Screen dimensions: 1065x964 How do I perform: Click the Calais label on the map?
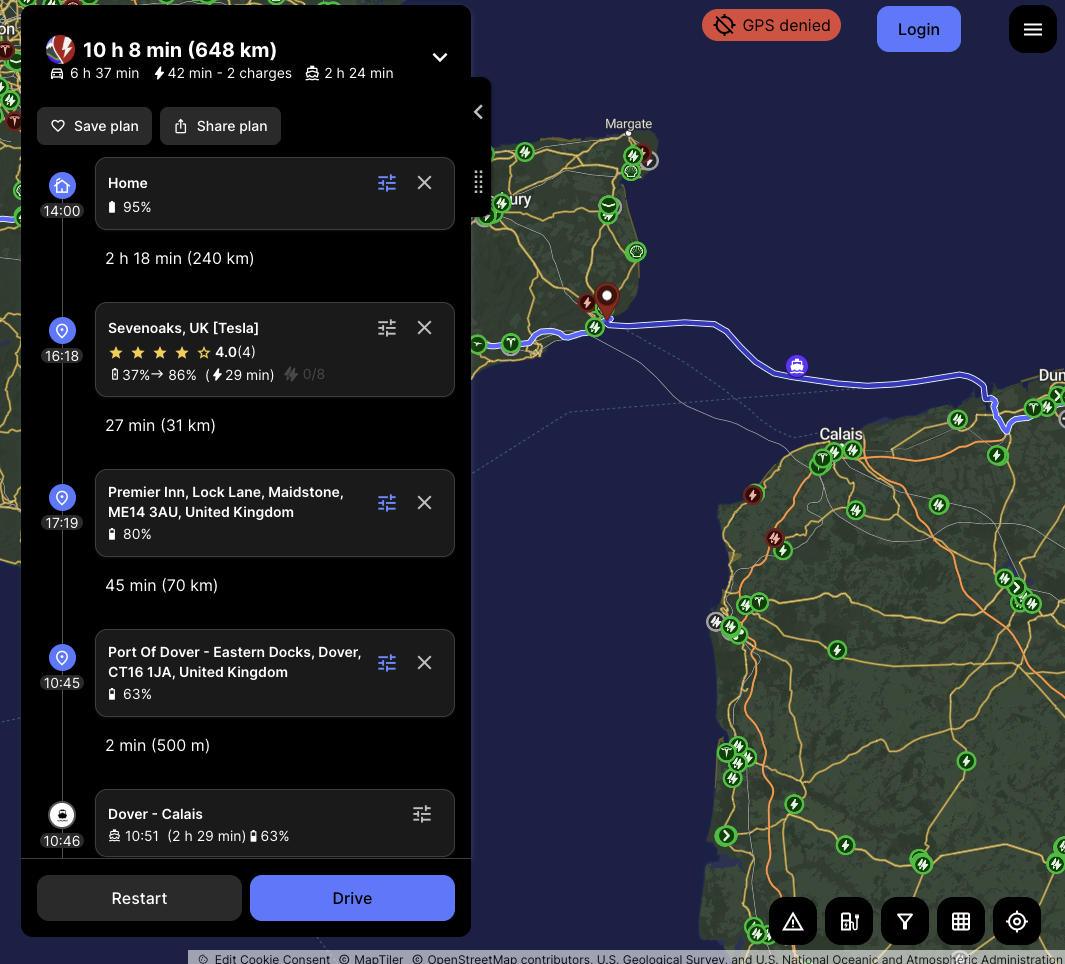(841, 433)
